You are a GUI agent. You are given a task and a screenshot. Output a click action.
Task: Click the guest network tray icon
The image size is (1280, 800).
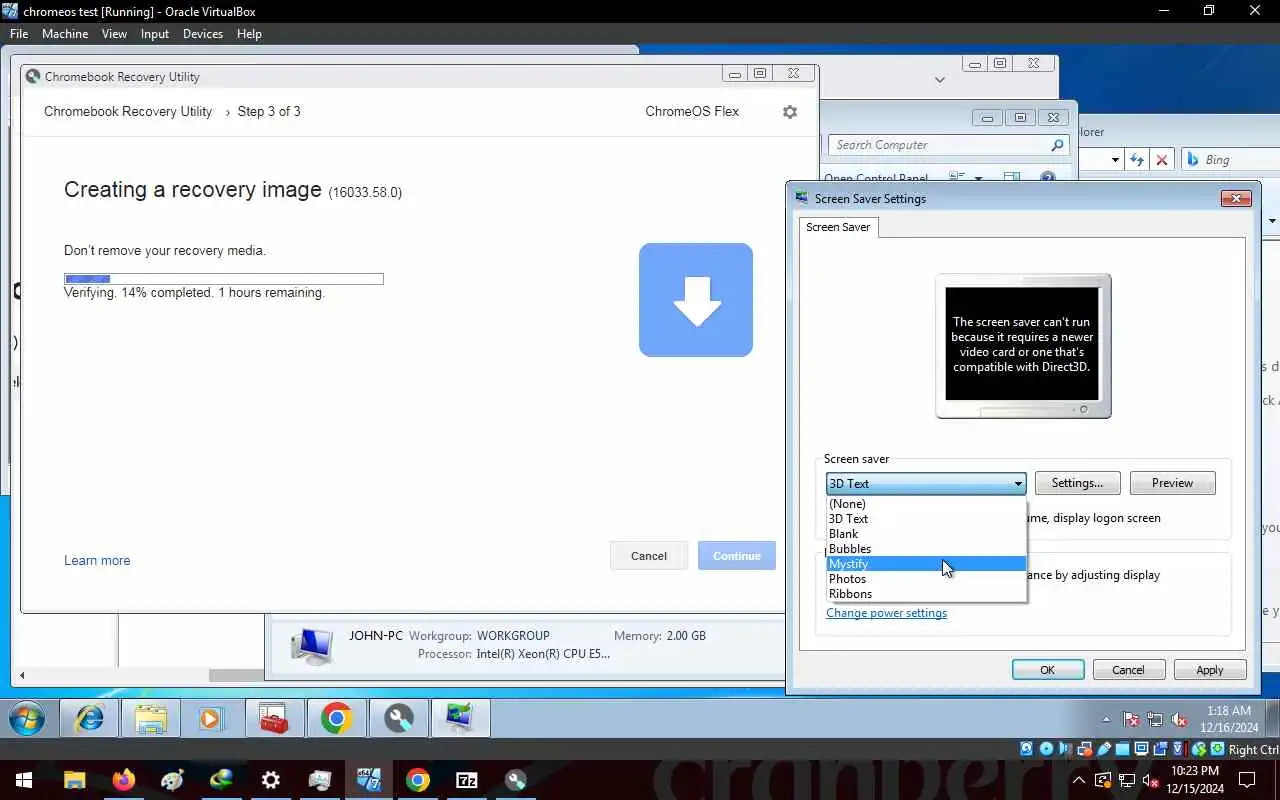tap(1155, 719)
